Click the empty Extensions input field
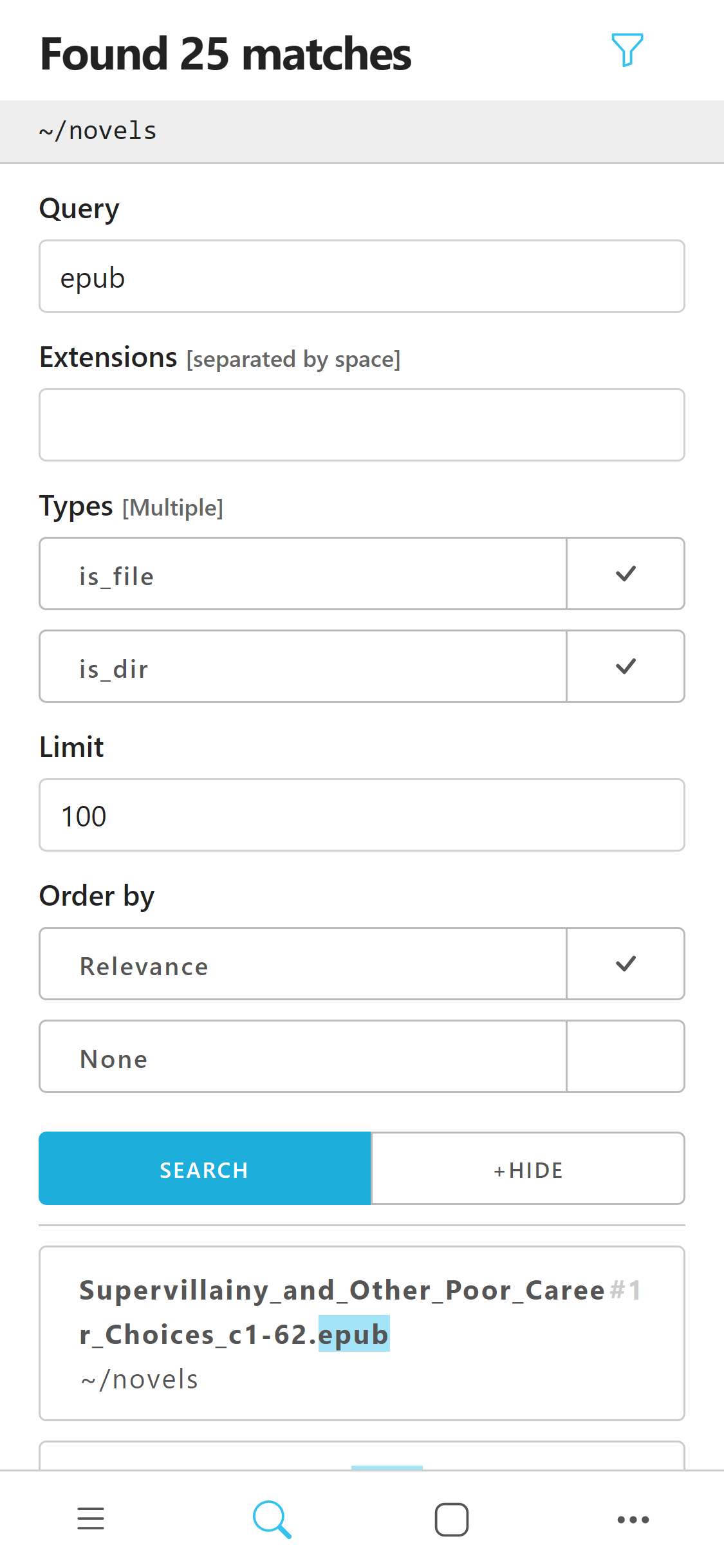This screenshot has height=1568, width=724. 362,425
